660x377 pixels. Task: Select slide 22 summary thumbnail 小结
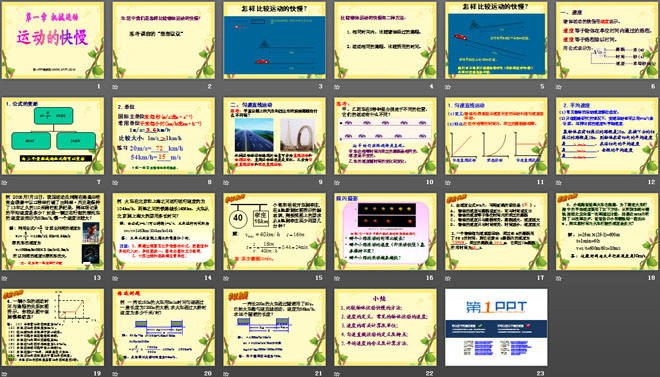[x=385, y=327]
